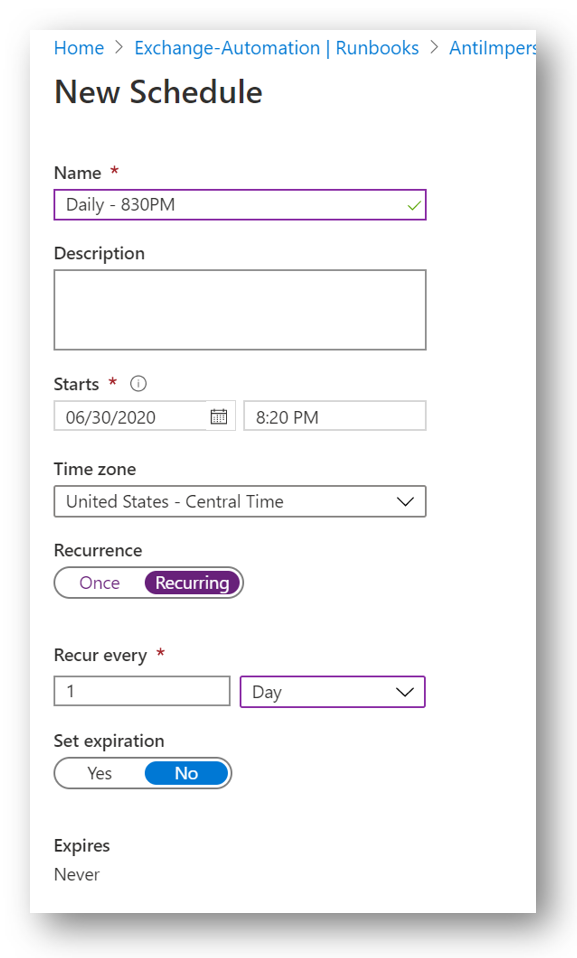Click first breadcrumb chevron after Home
577x958 pixels.
[119, 47]
